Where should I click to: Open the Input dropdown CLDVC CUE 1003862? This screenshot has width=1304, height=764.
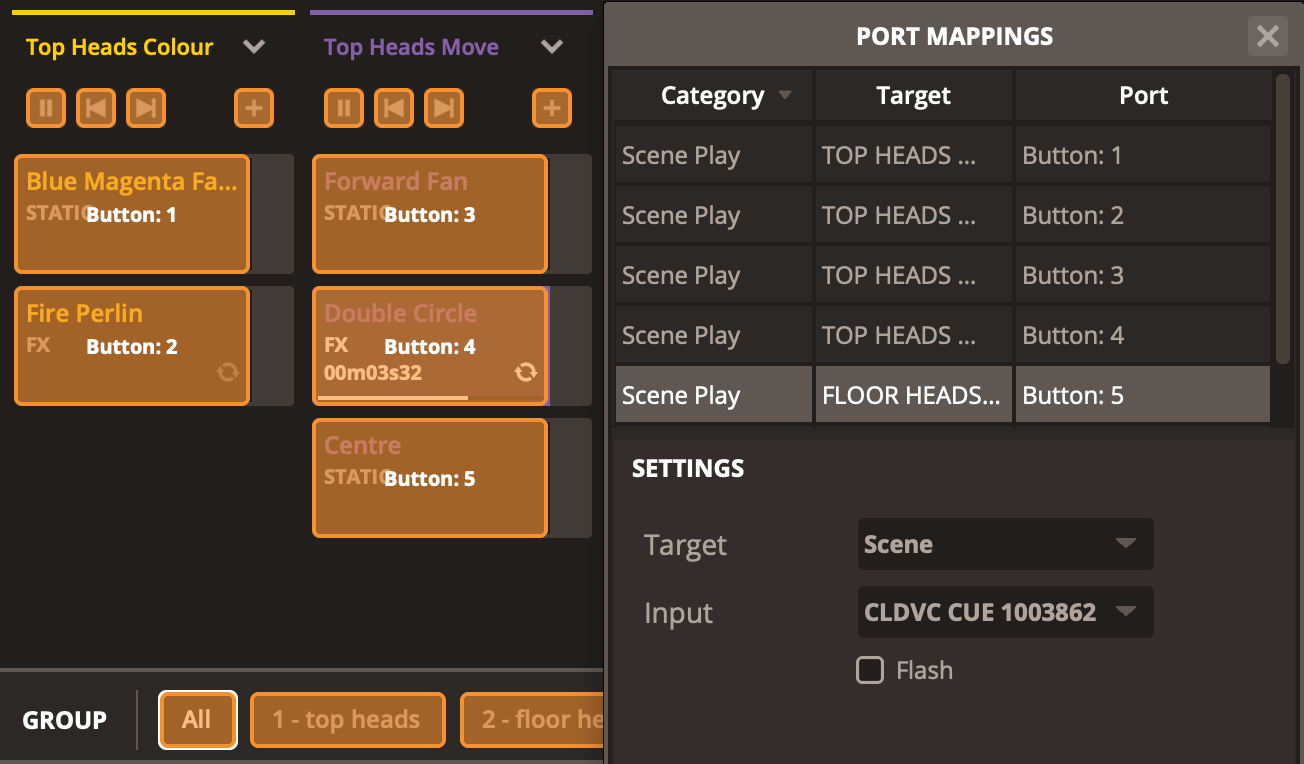1005,612
